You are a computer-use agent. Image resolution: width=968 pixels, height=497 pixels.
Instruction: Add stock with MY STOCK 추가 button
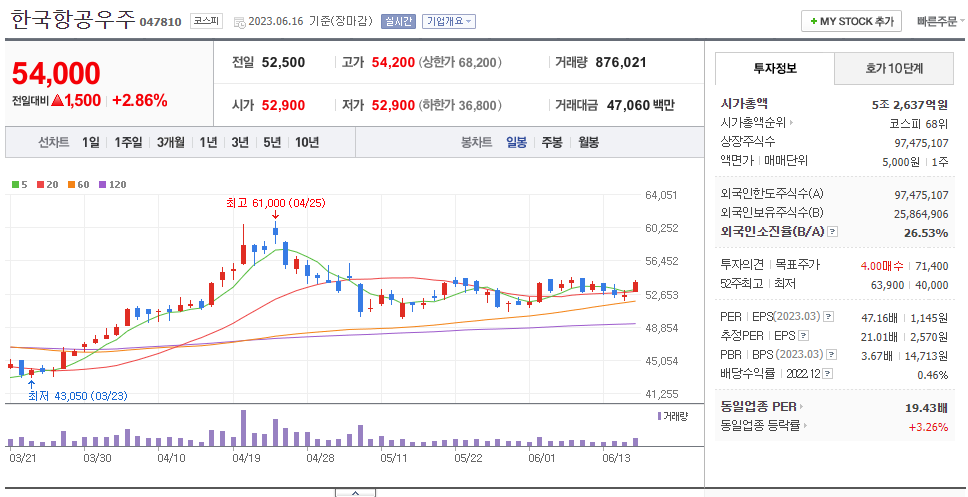click(851, 21)
